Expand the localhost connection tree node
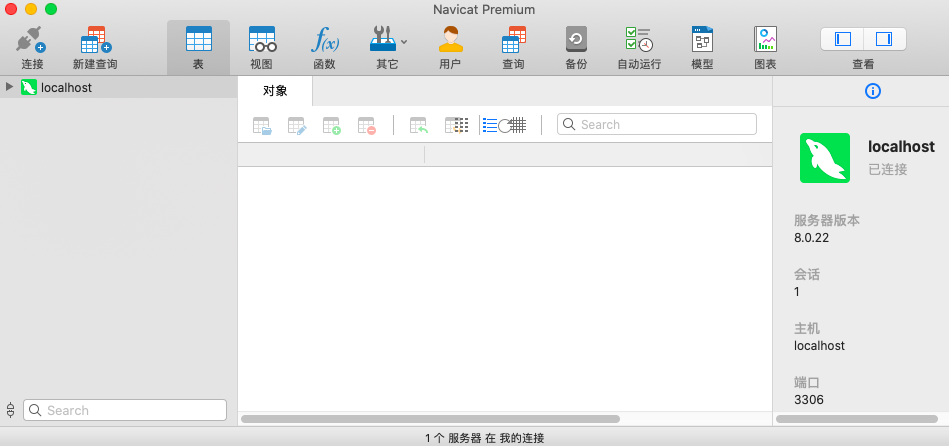Image resolution: width=949 pixels, height=446 pixels. coord(10,87)
